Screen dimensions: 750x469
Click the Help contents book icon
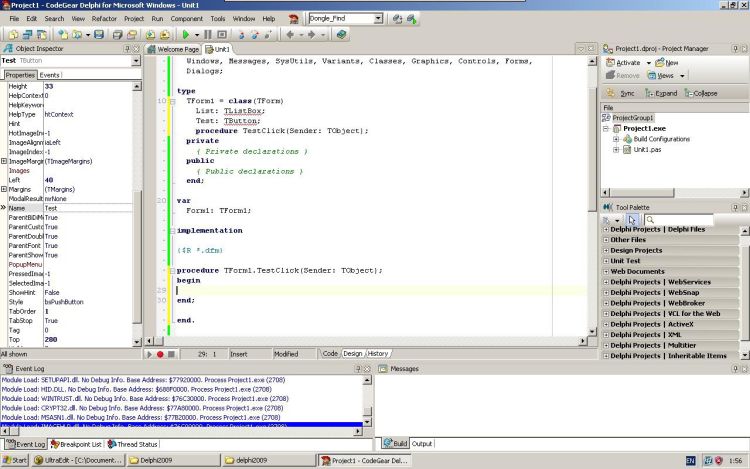click(341, 34)
